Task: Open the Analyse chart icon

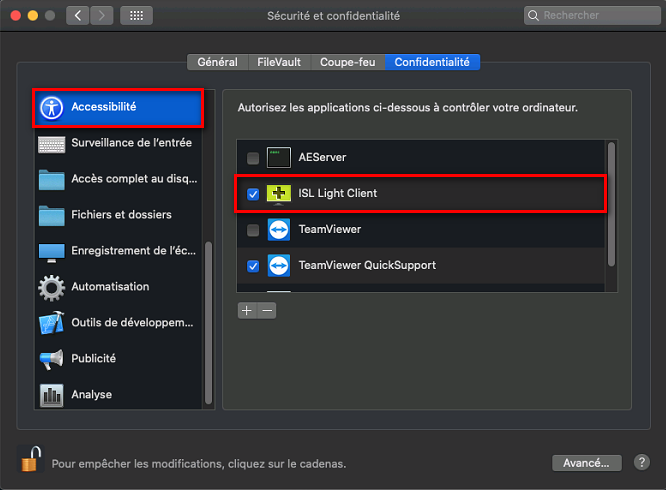Action: (x=51, y=395)
